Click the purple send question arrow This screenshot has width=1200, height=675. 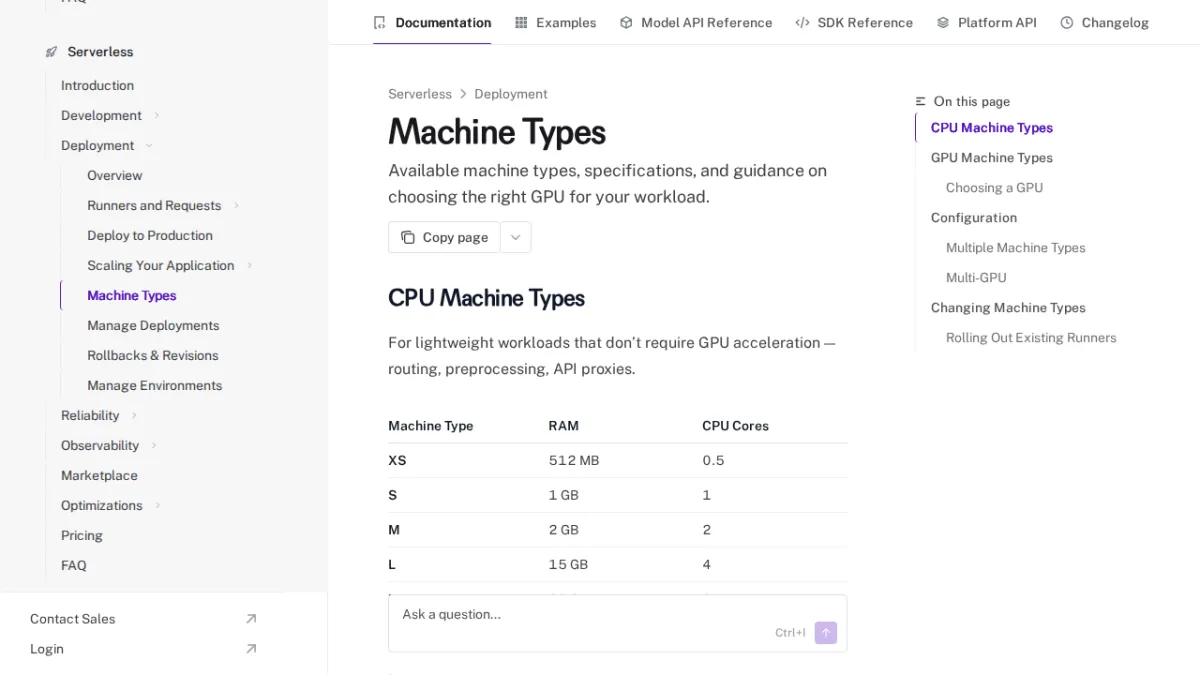[x=825, y=632]
